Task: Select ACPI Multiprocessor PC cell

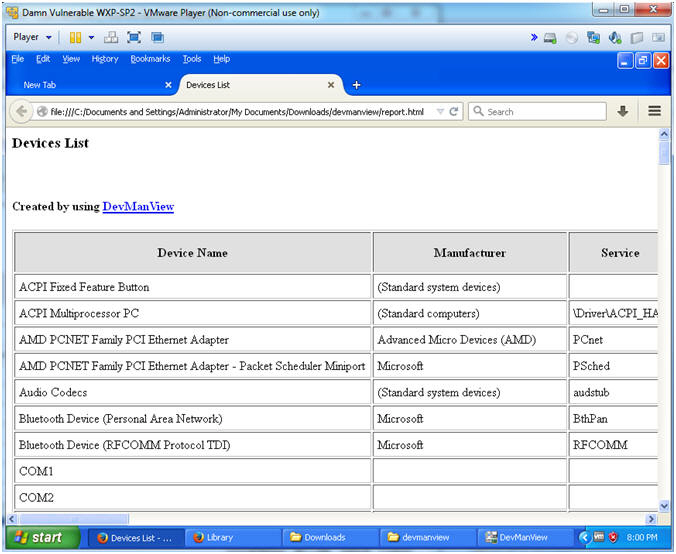Action: click(192, 313)
